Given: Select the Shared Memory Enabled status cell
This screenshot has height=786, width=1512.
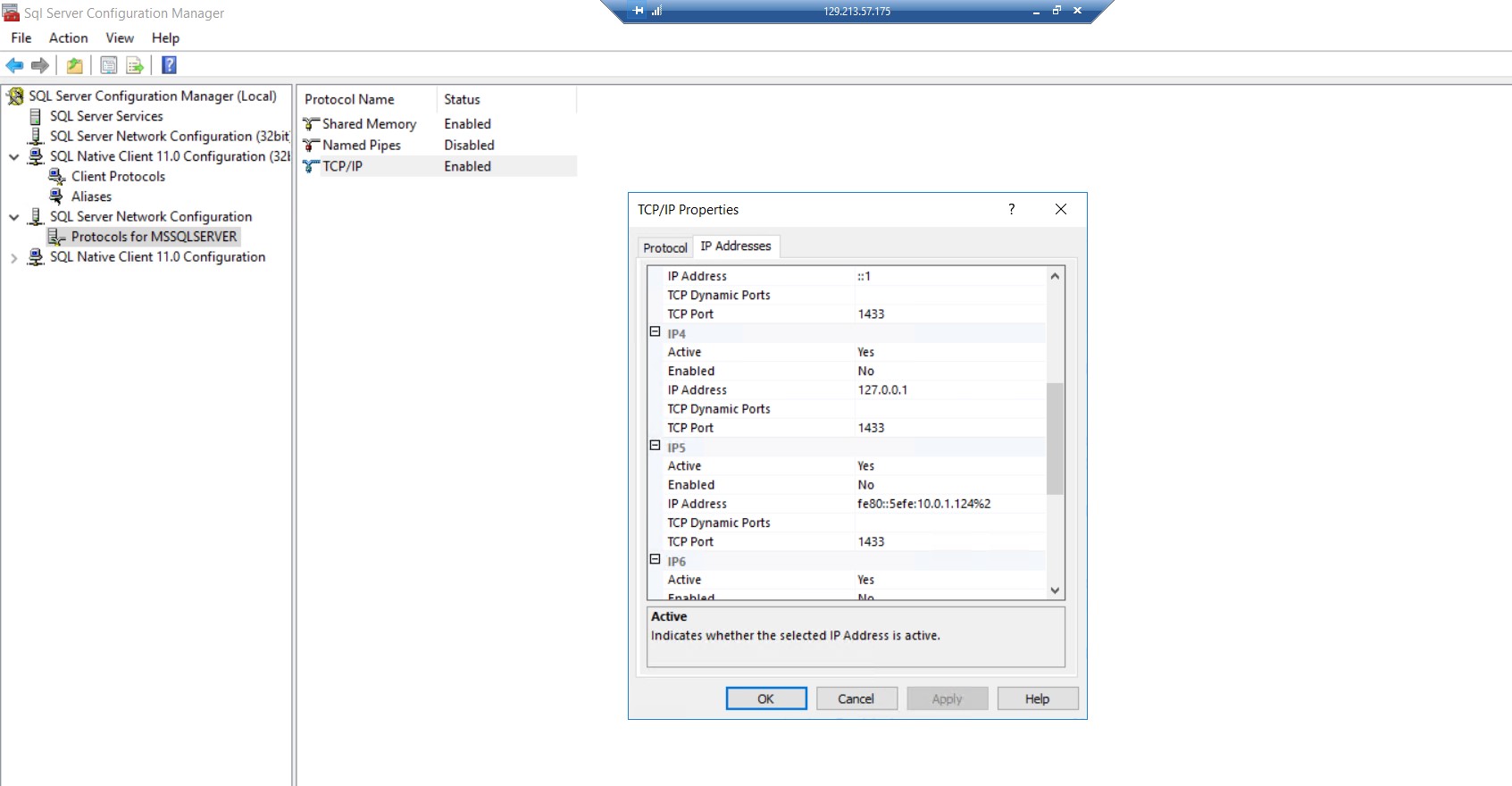Looking at the screenshot, I should click(467, 124).
